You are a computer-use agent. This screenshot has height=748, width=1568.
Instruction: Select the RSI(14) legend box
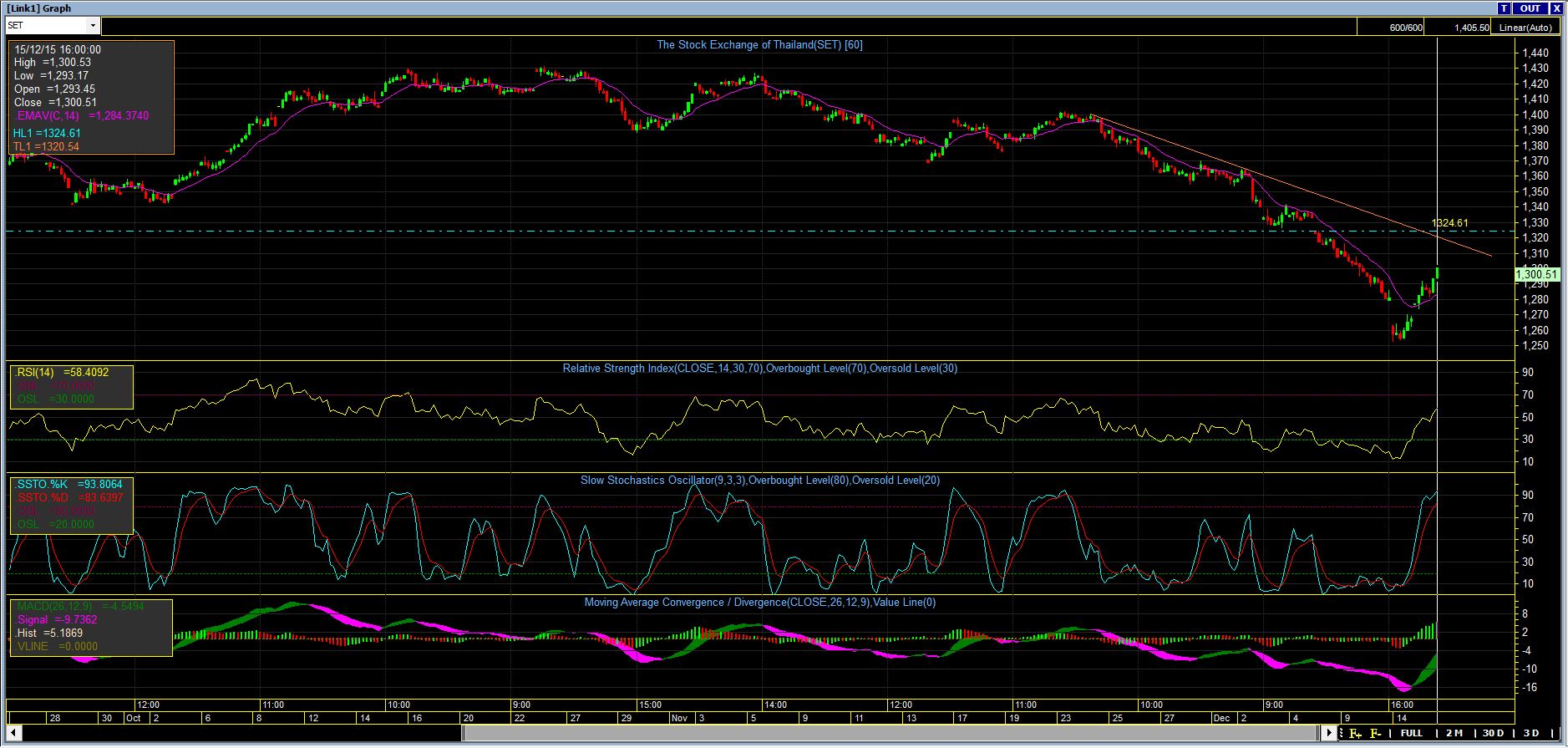coord(71,386)
